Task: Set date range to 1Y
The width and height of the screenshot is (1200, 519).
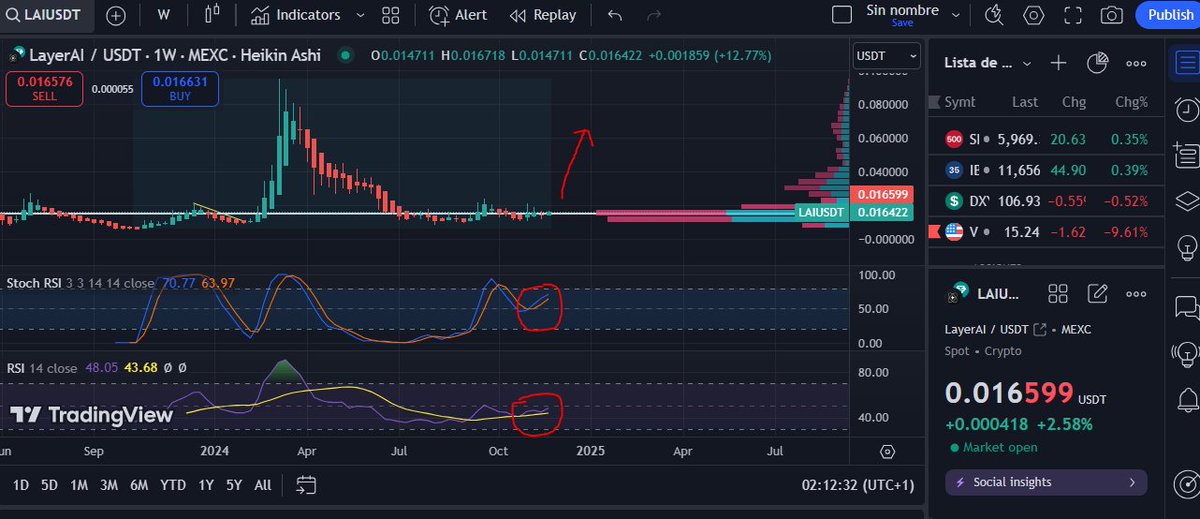Action: coord(206,485)
